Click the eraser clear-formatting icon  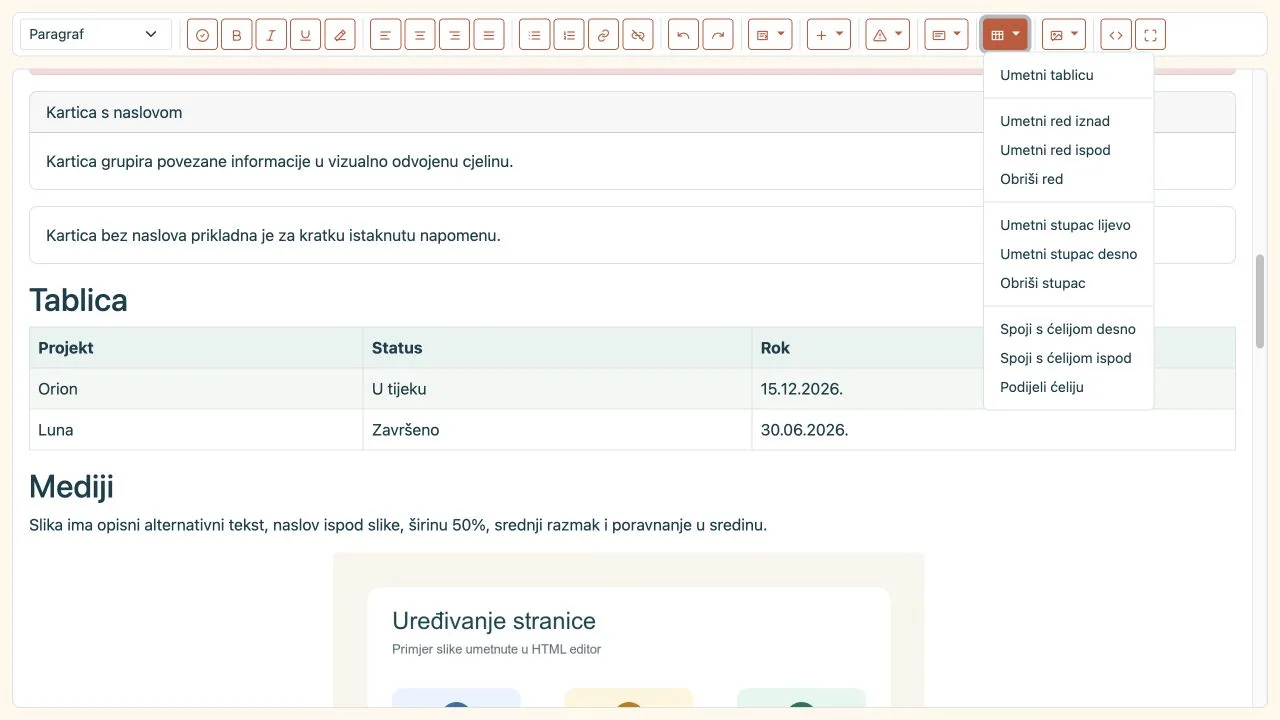pos(340,35)
